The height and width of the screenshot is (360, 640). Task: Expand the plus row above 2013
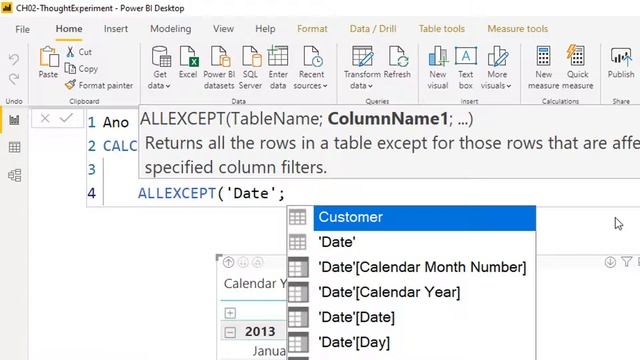pyautogui.click(x=230, y=313)
